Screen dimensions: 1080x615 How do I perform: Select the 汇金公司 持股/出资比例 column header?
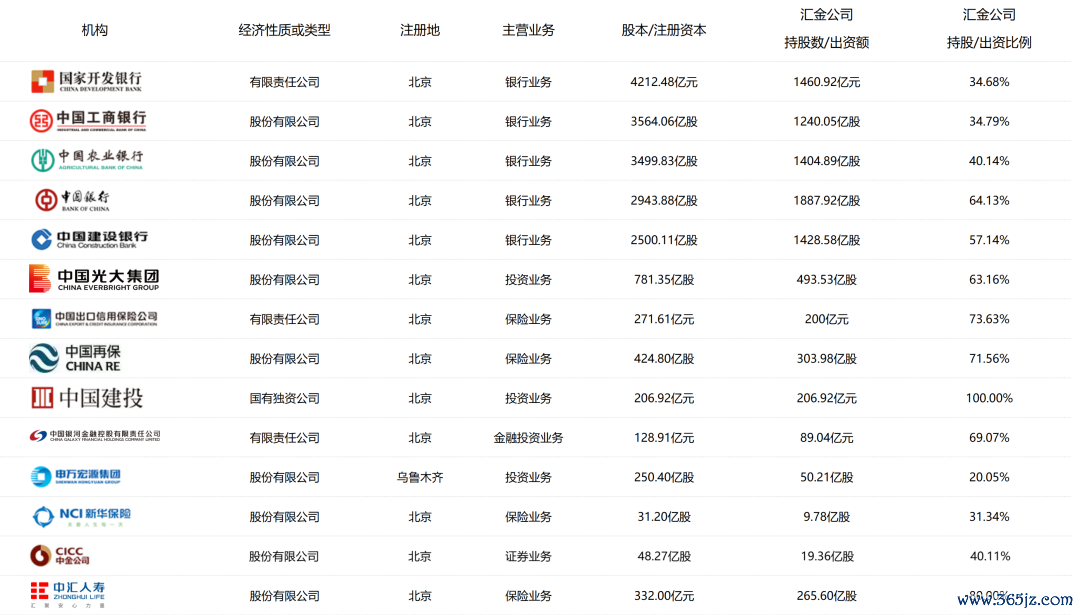989,28
